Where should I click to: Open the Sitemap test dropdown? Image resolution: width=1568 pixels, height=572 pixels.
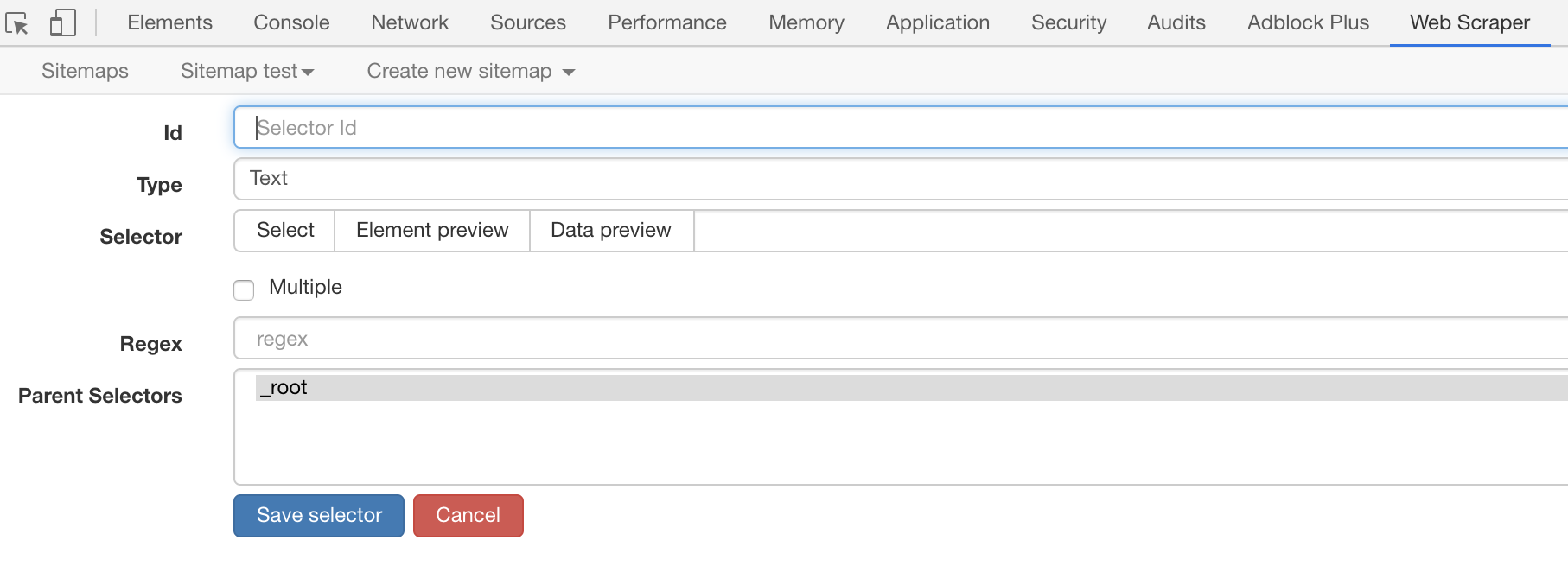[x=246, y=71]
